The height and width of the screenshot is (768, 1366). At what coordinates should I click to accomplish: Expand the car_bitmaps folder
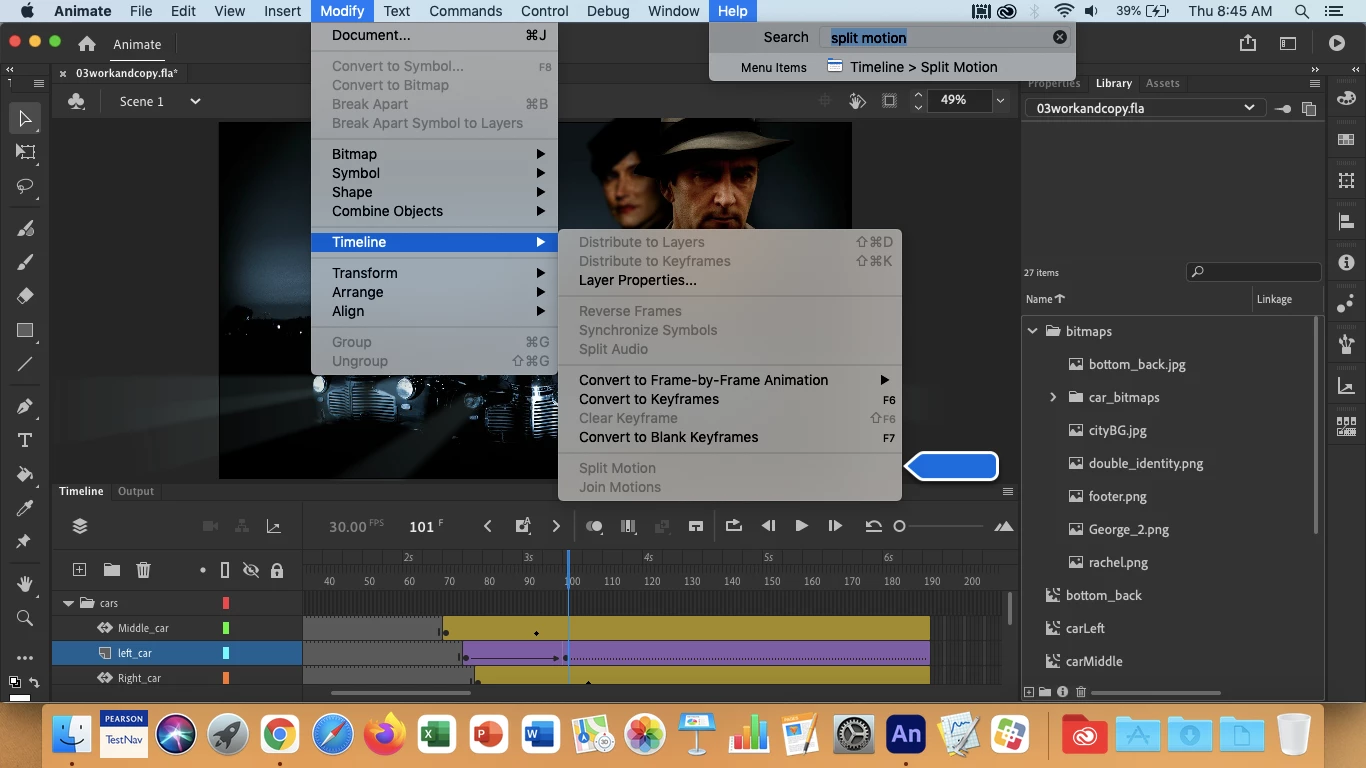pyautogui.click(x=1053, y=397)
